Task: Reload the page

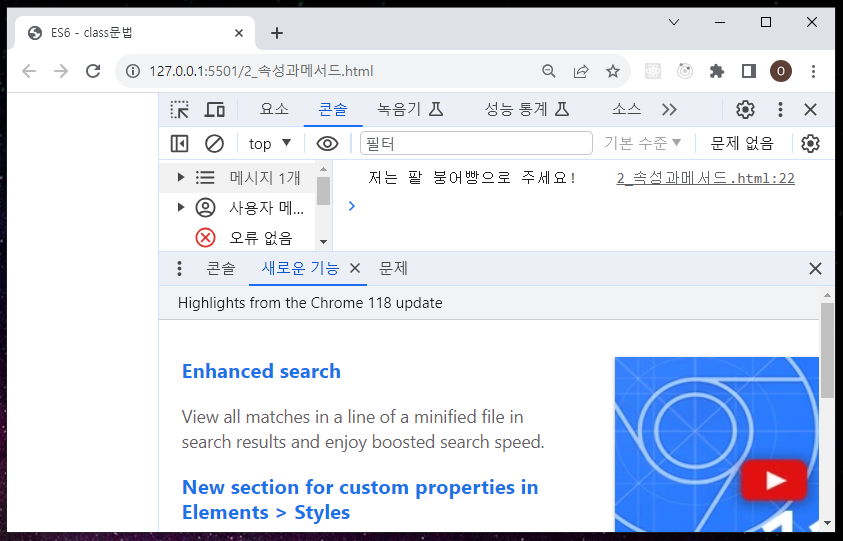Action: [94, 71]
